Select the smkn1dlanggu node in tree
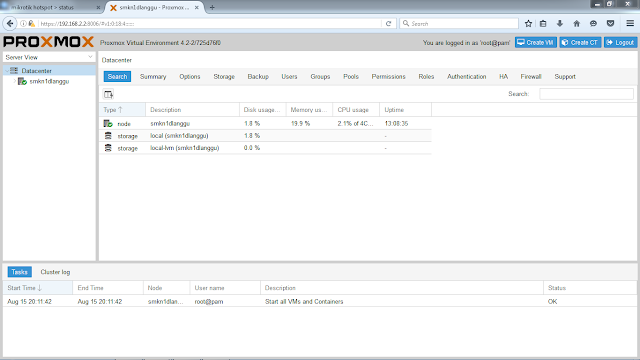This screenshot has height=360, width=640. (x=49, y=81)
